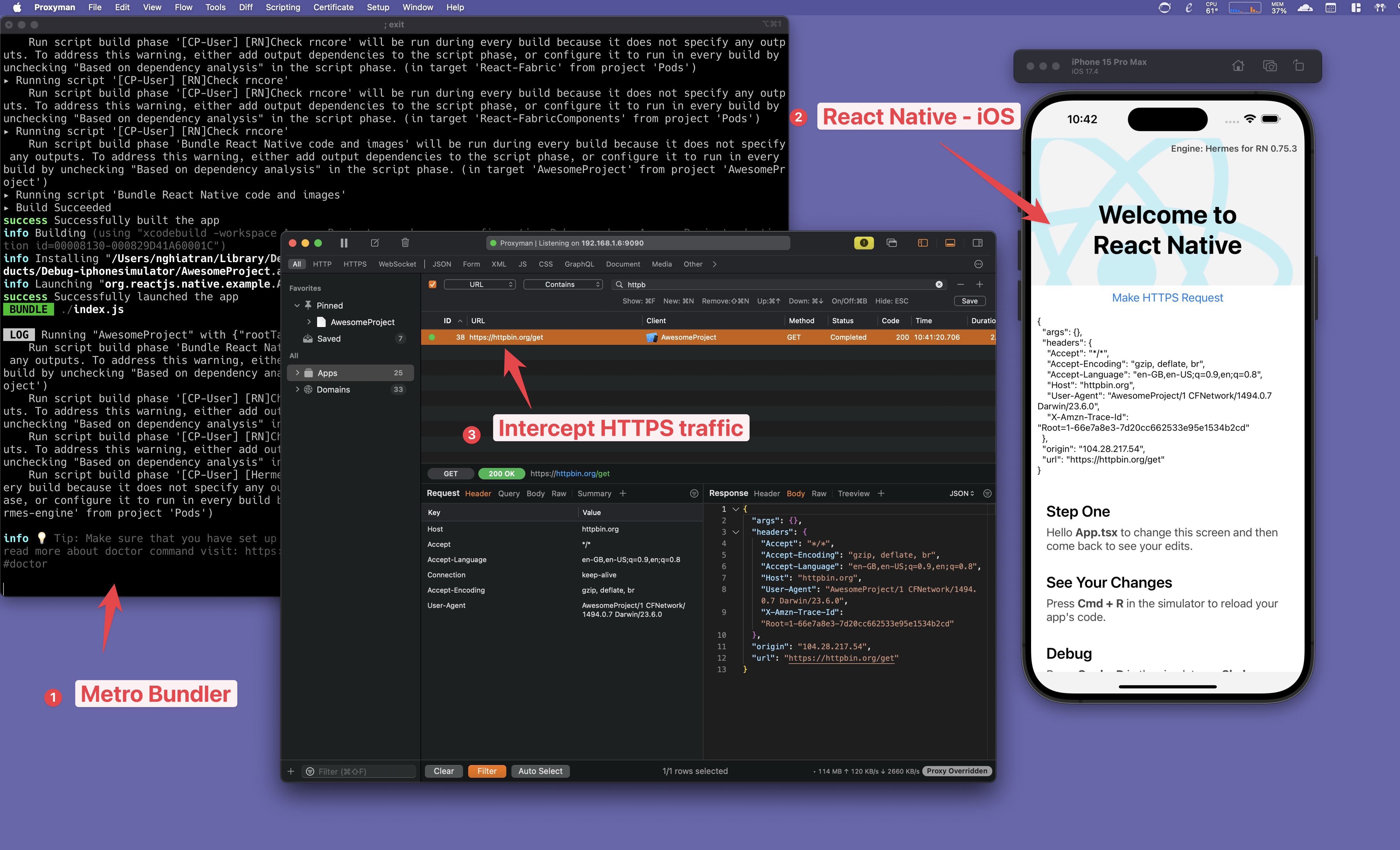The width and height of the screenshot is (1400, 850).
Task: Toggle the WebSocket protocol filter
Action: pyautogui.click(x=397, y=264)
